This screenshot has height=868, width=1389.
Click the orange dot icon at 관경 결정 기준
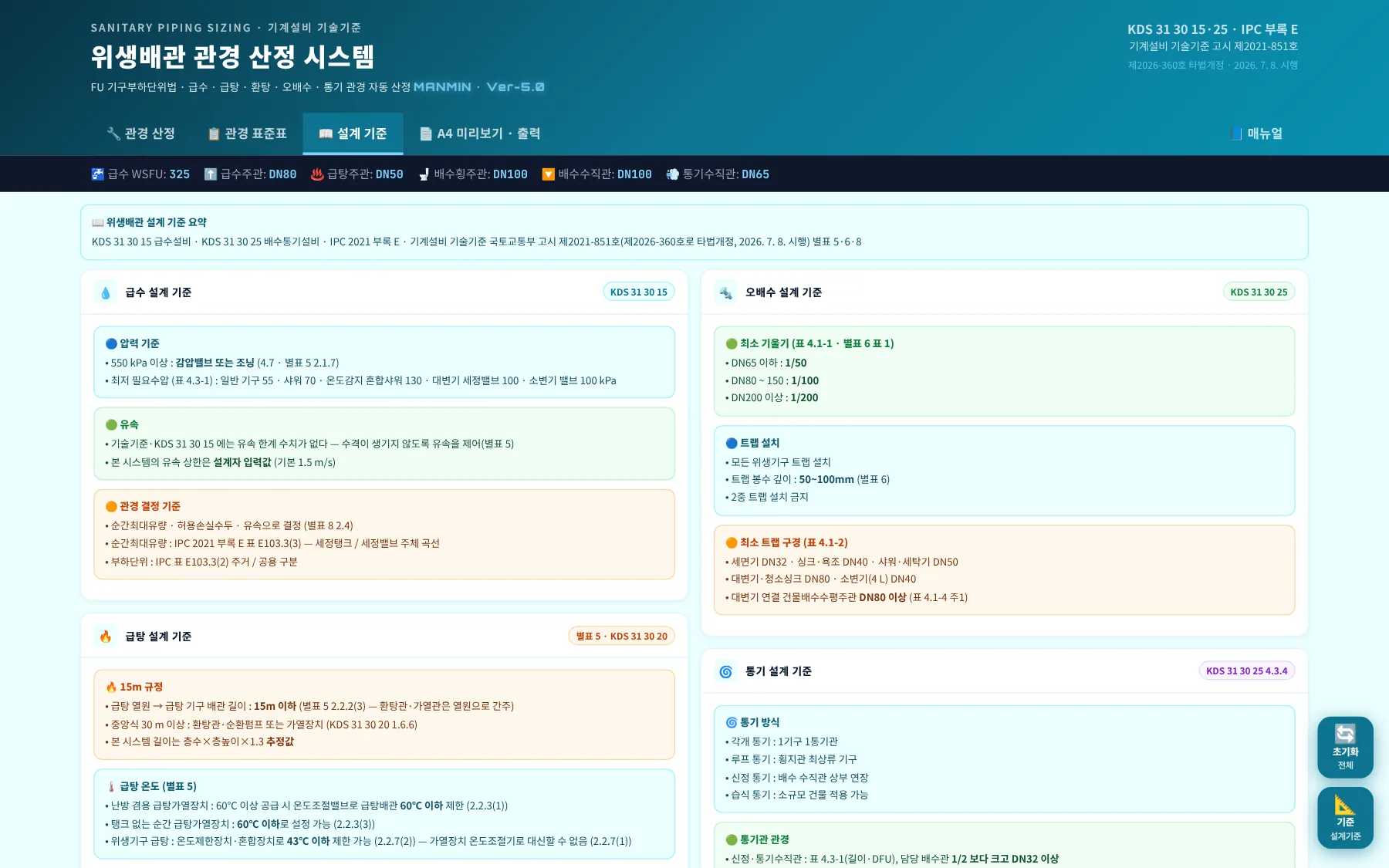pos(111,506)
